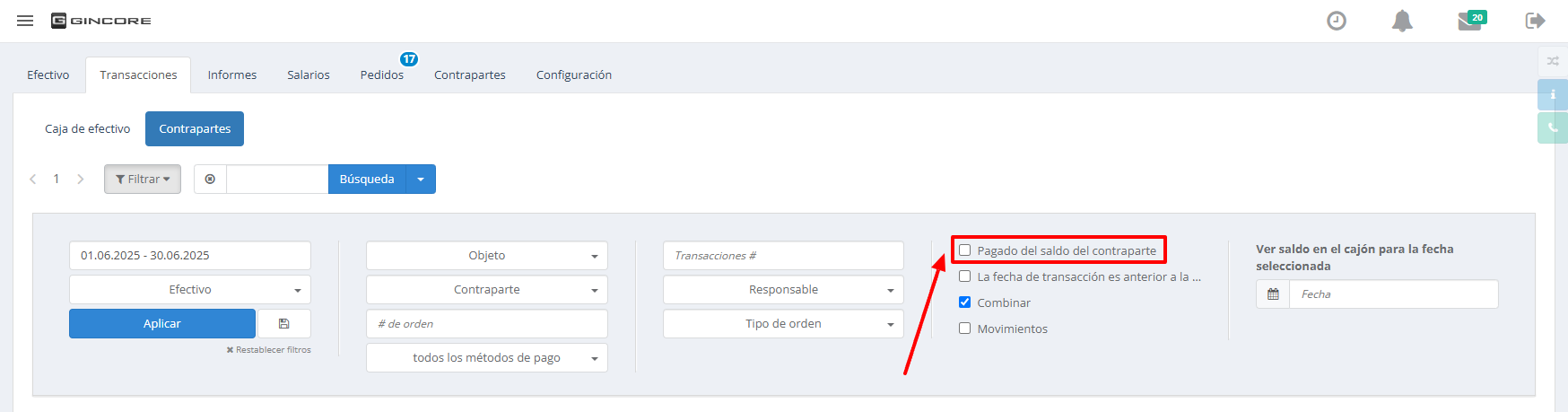Open the Configuración tab

tap(574, 75)
